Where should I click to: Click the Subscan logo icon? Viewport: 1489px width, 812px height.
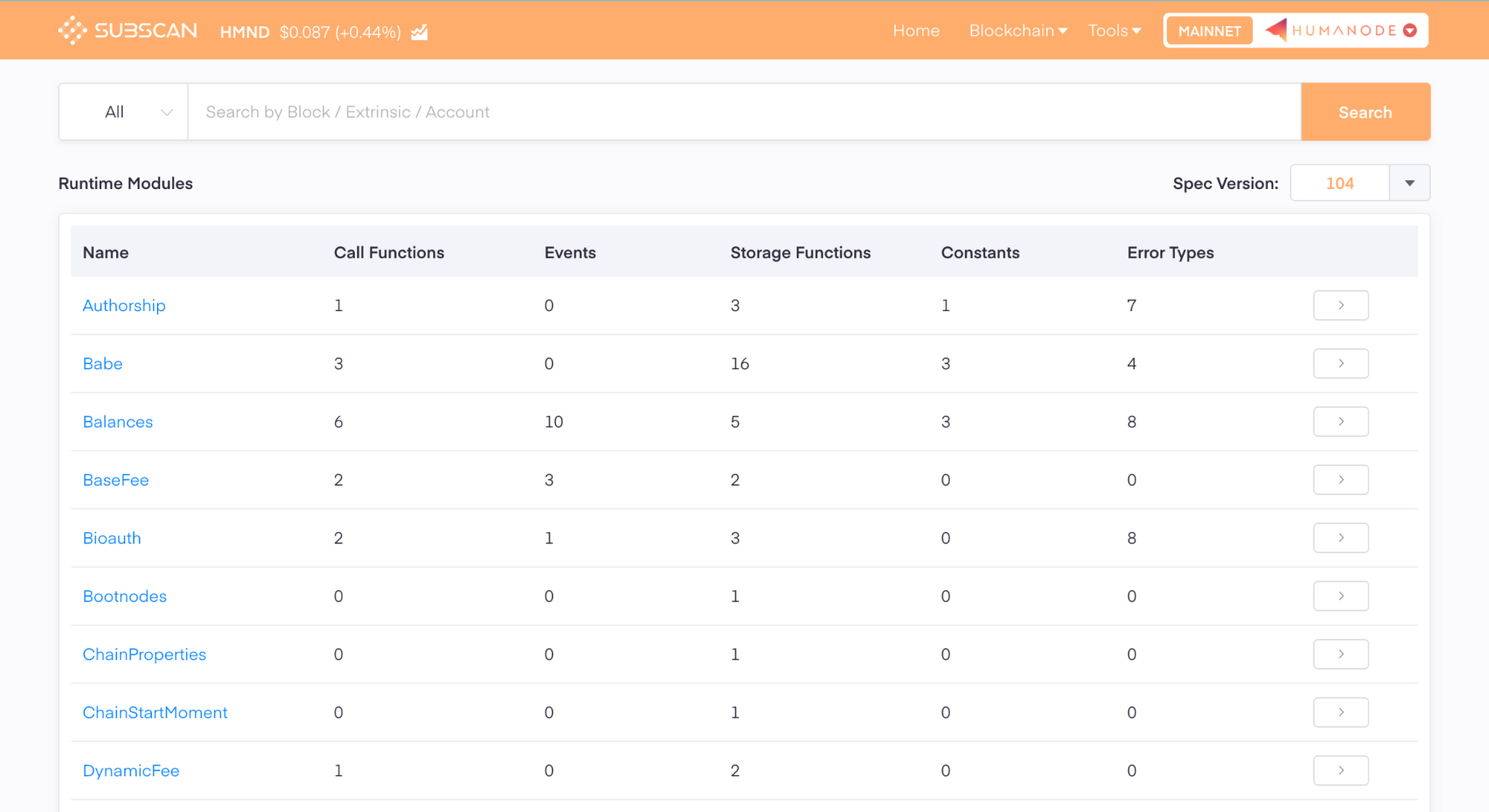[x=72, y=31]
